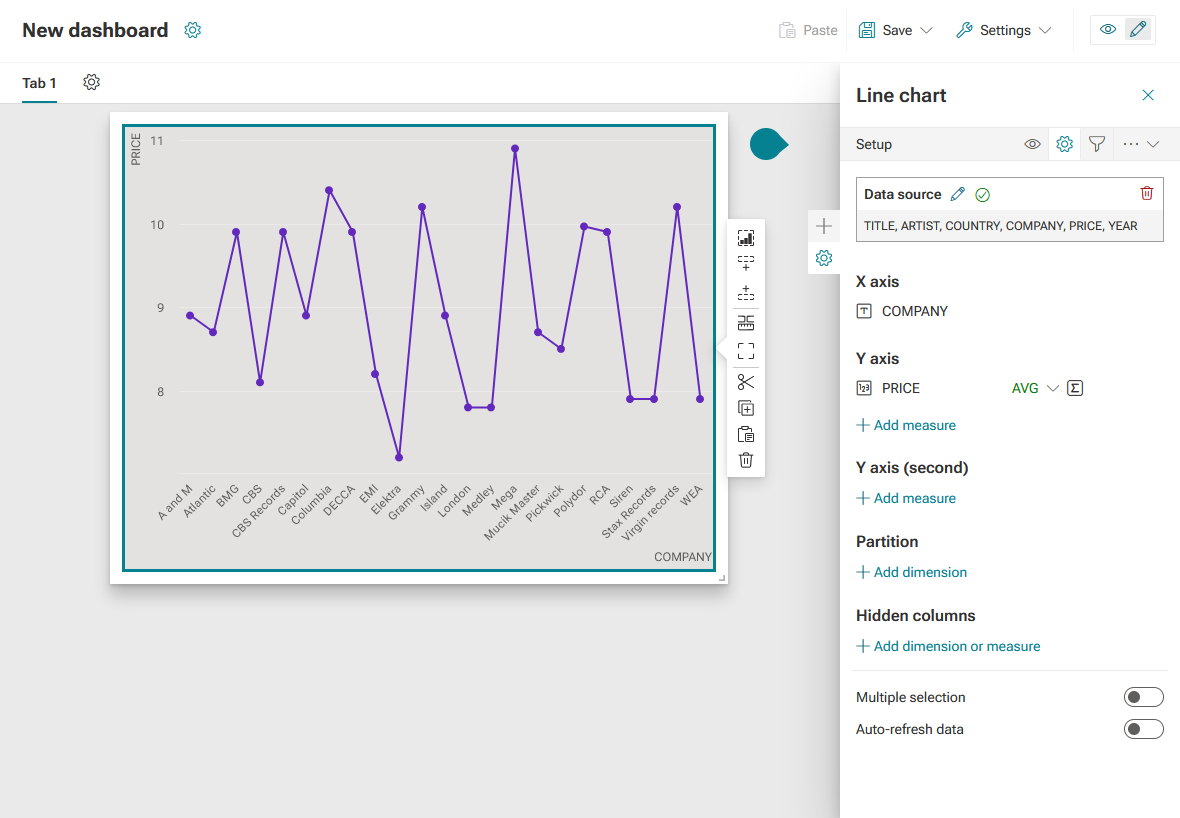Click the green check data source status icon
The width and height of the screenshot is (1180, 818).
coord(982,195)
